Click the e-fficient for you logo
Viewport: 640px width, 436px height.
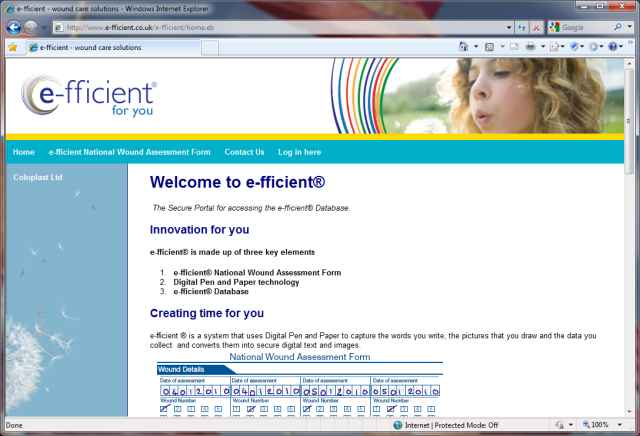pos(89,96)
